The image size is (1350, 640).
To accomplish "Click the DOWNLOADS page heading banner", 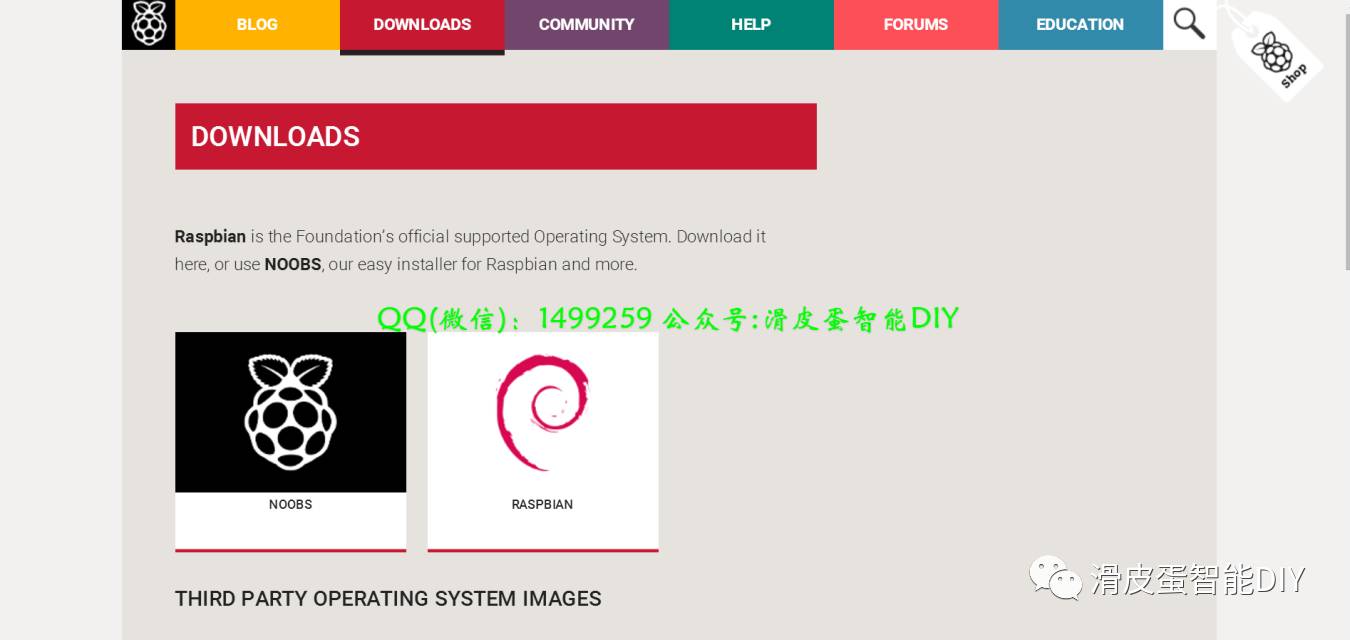I will [x=496, y=136].
